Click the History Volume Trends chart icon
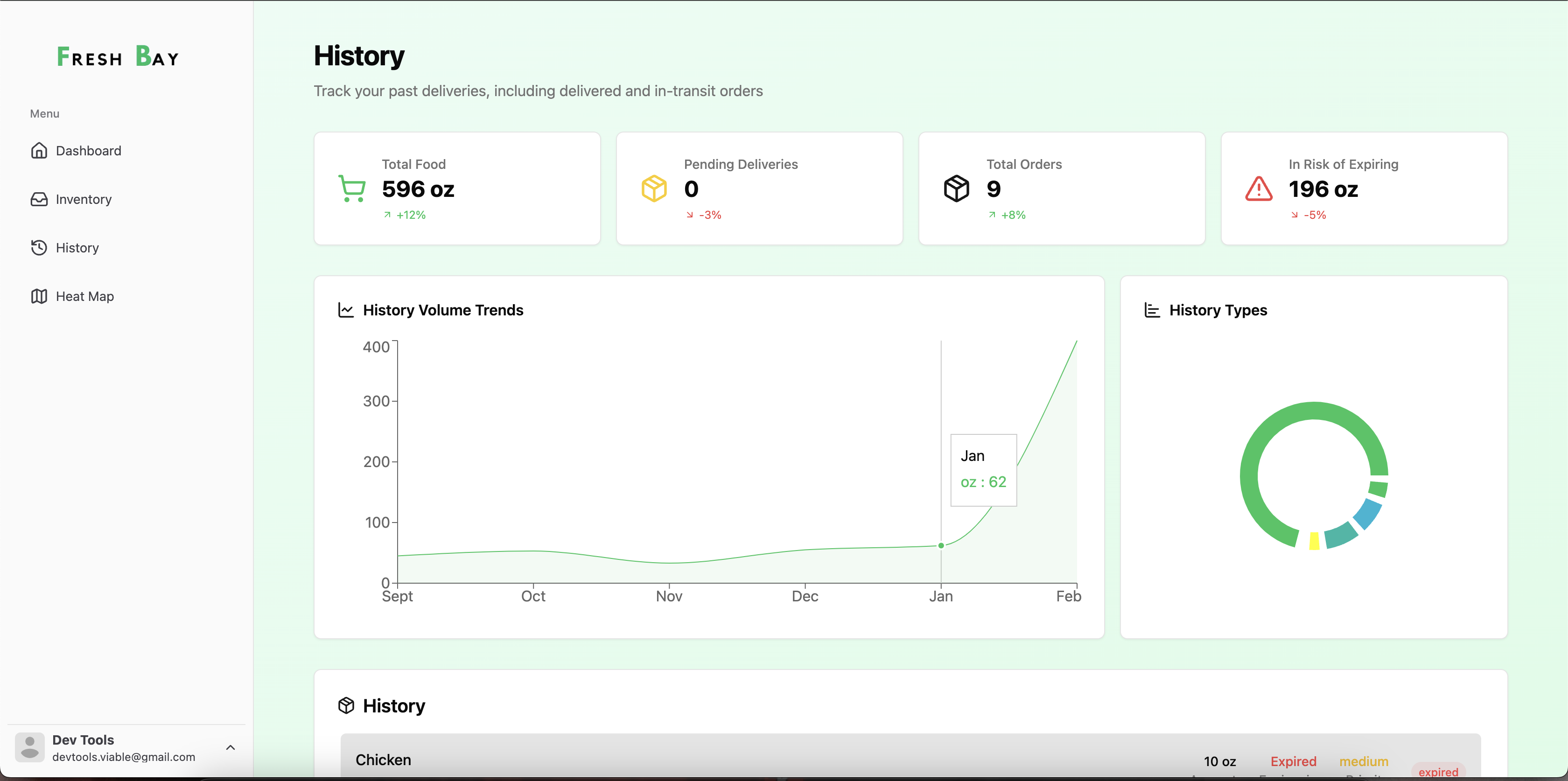The image size is (1568, 781). 346,310
